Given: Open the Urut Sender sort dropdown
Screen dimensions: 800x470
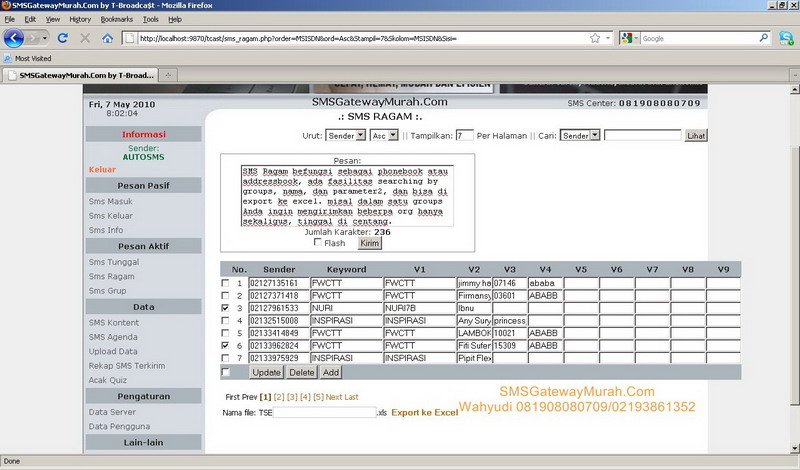Looking at the screenshot, I should pyautogui.click(x=346, y=135).
